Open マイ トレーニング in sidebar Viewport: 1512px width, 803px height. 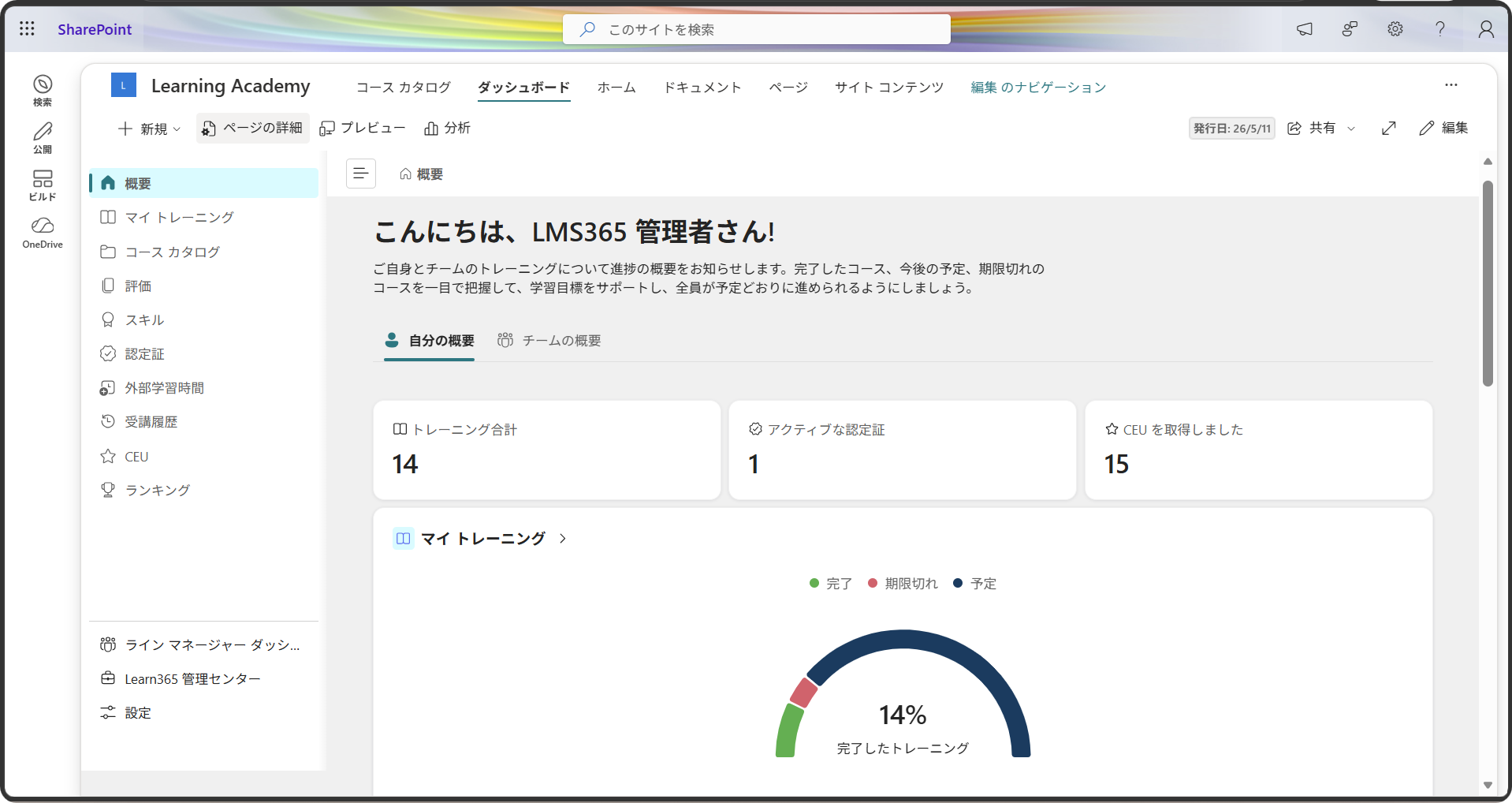point(204,218)
